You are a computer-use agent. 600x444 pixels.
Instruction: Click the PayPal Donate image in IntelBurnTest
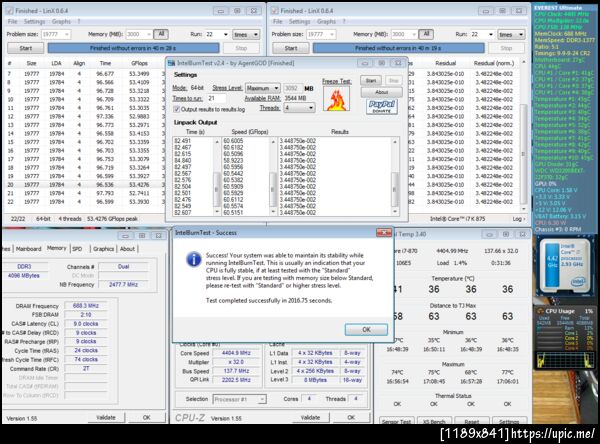(382, 106)
